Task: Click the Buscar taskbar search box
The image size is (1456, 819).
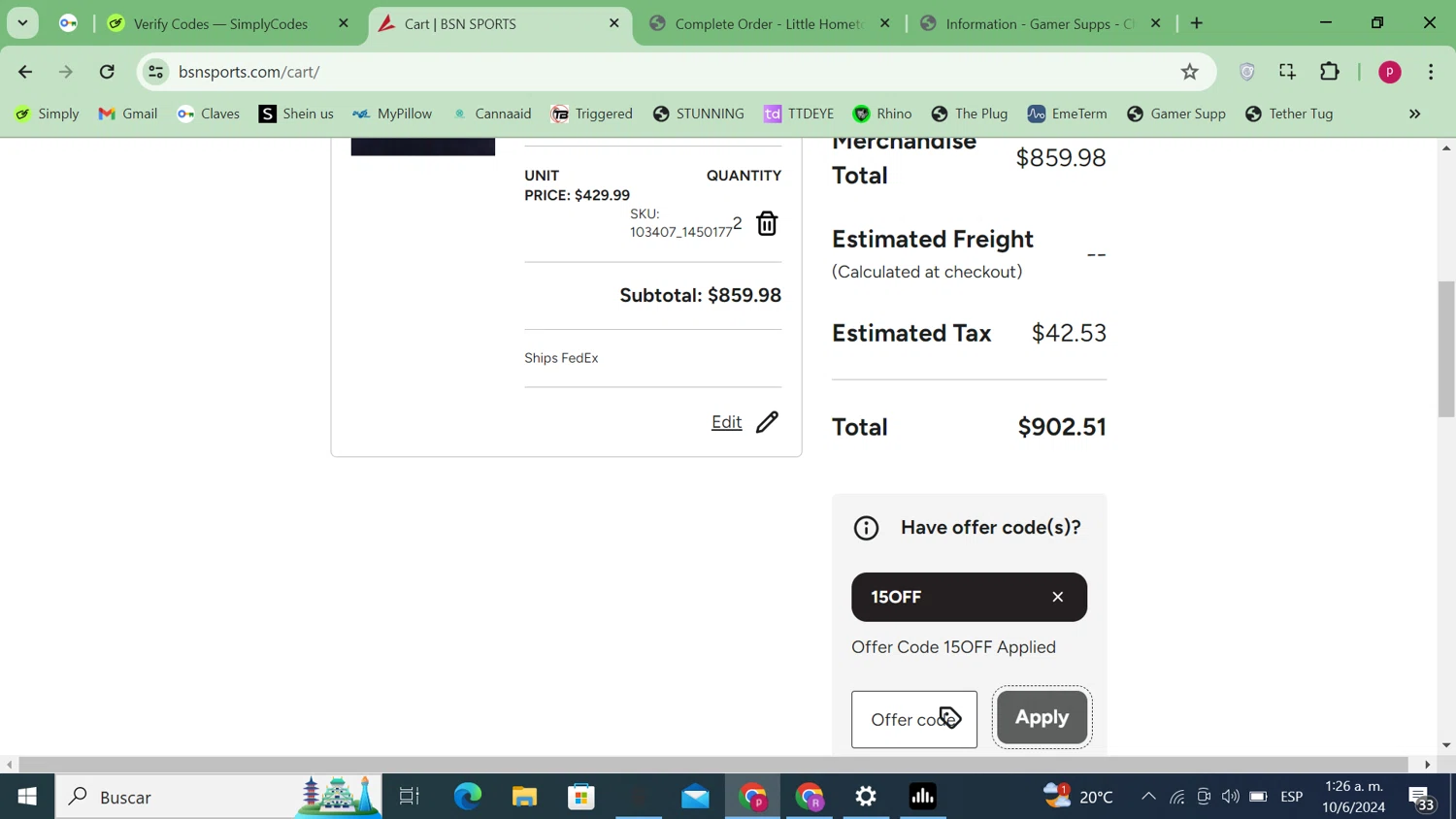Action: pos(218,797)
